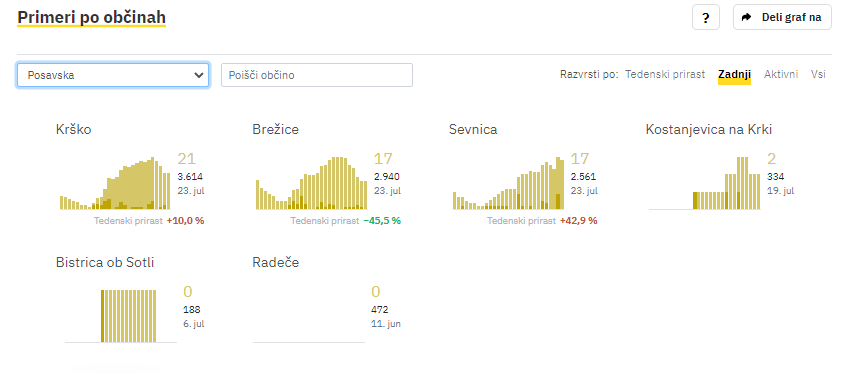Click the Krško municipality title

(x=74, y=130)
